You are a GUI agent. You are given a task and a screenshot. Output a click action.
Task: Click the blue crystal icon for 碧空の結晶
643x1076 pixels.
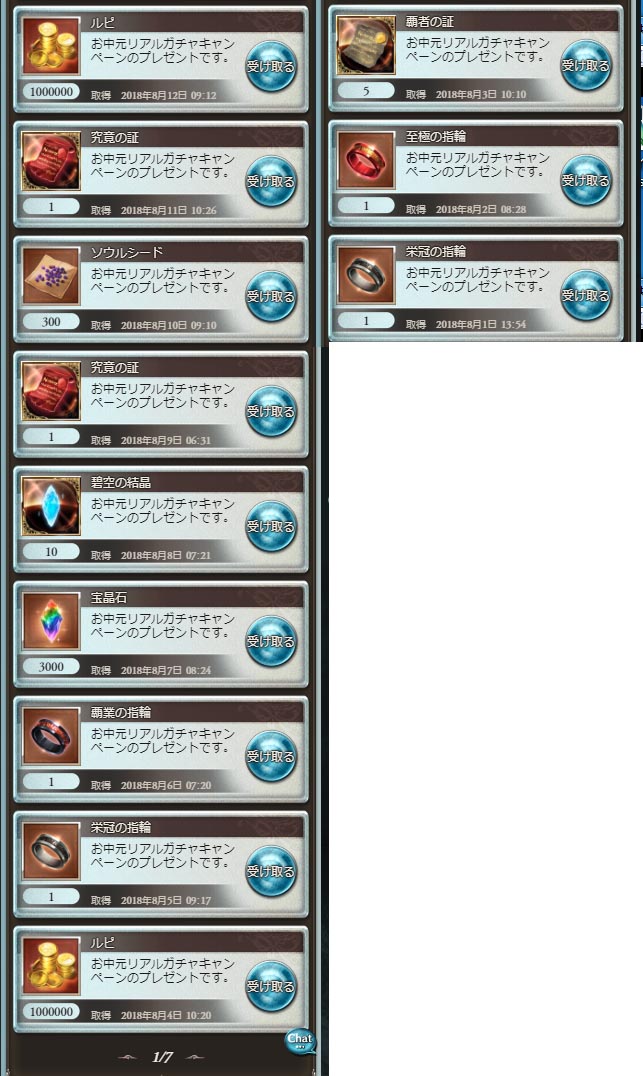[x=51, y=506]
